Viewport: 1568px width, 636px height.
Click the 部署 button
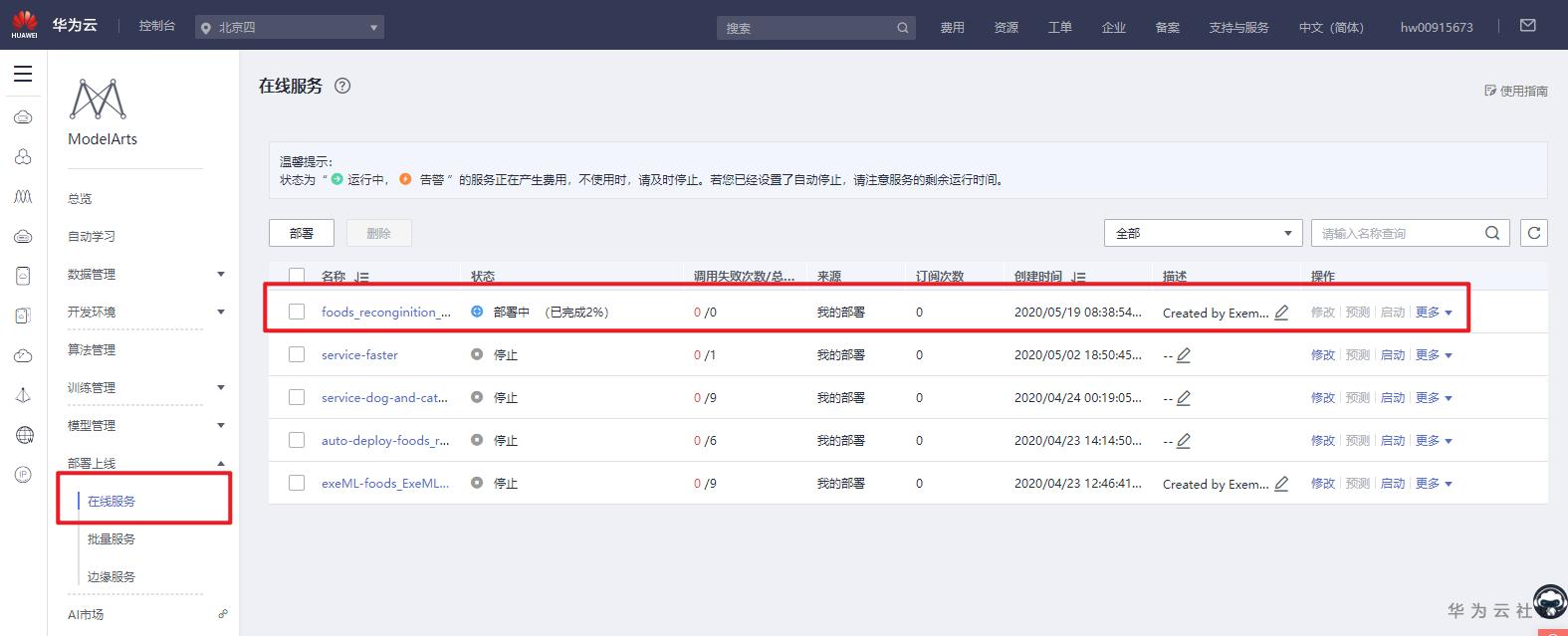pyautogui.click(x=302, y=233)
